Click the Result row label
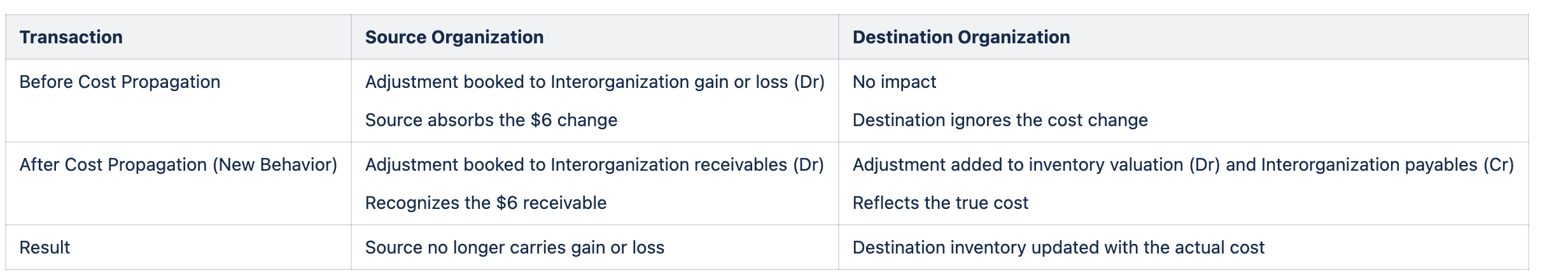This screenshot has width=1568, height=279. pyautogui.click(x=45, y=248)
